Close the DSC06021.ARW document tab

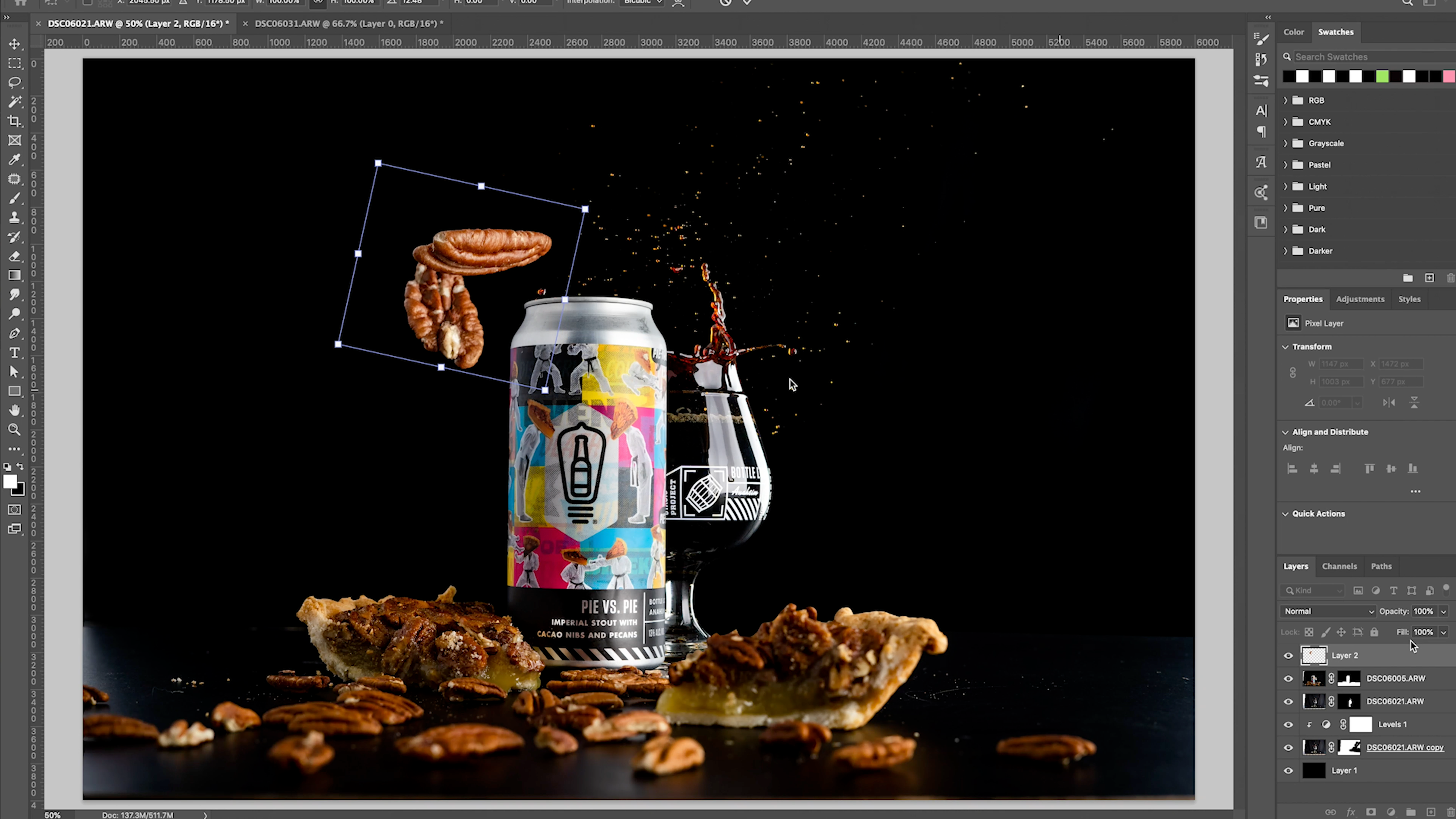[x=38, y=24]
